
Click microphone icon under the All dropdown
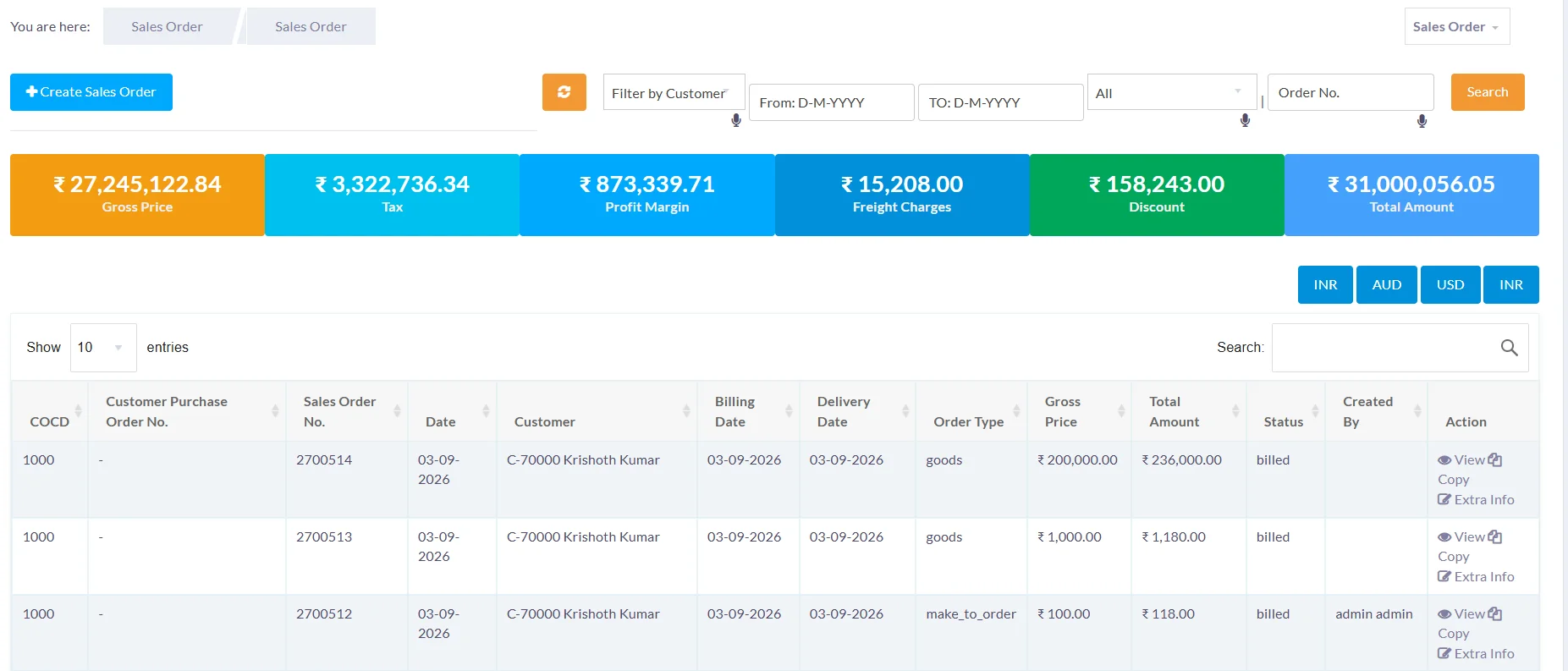click(1245, 120)
